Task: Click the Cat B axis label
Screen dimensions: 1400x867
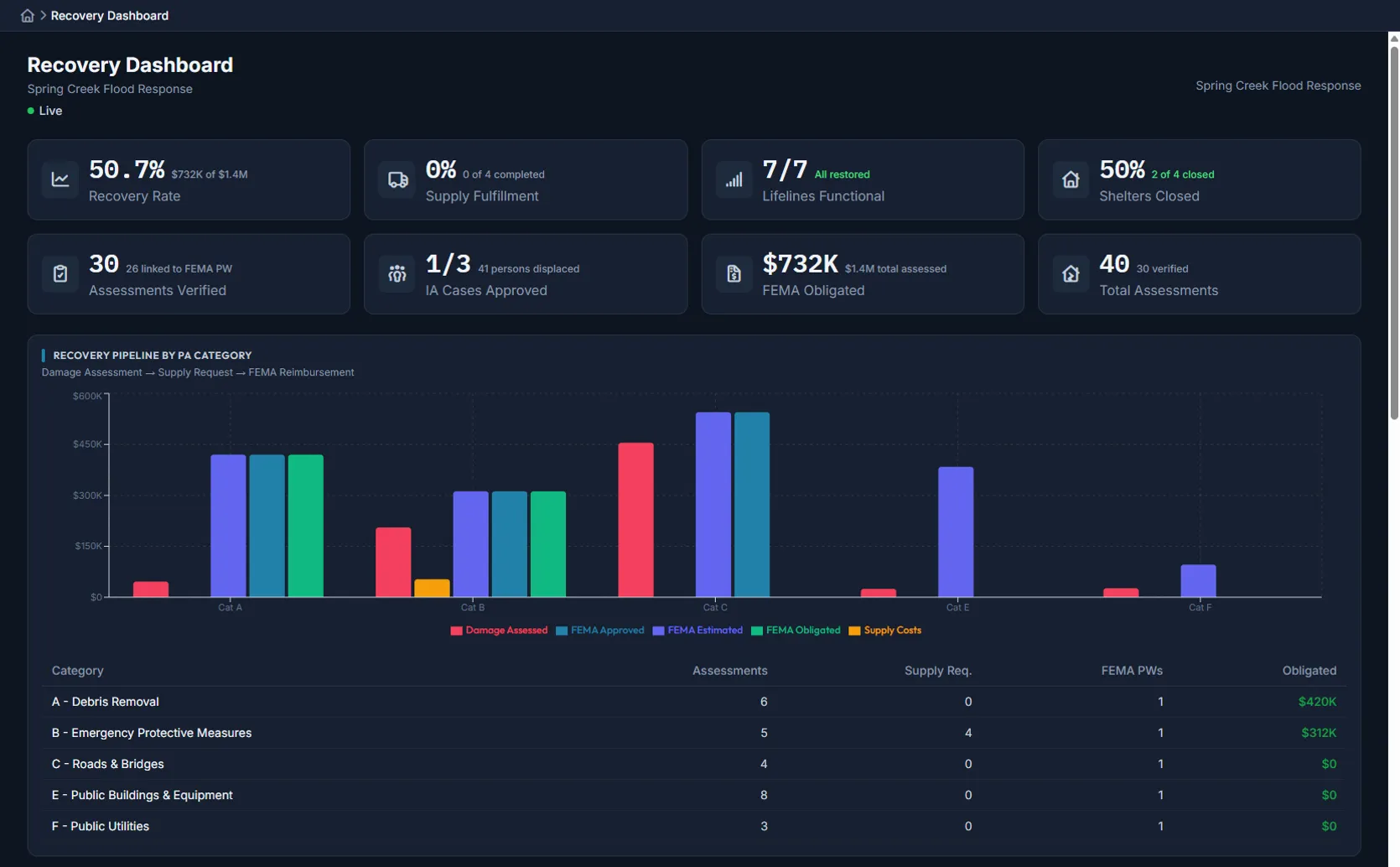Action: 473,608
